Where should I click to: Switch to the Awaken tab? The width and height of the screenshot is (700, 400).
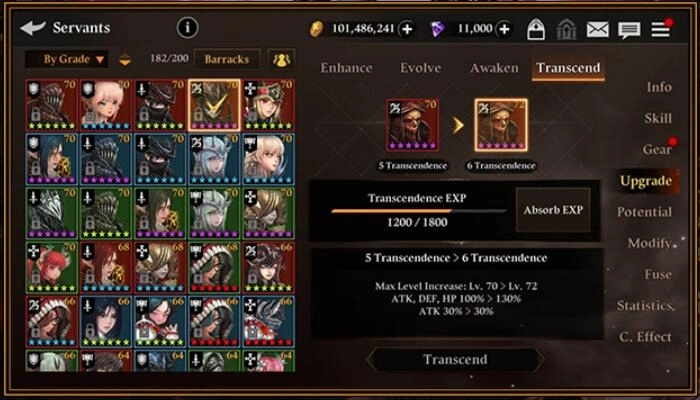coord(494,68)
